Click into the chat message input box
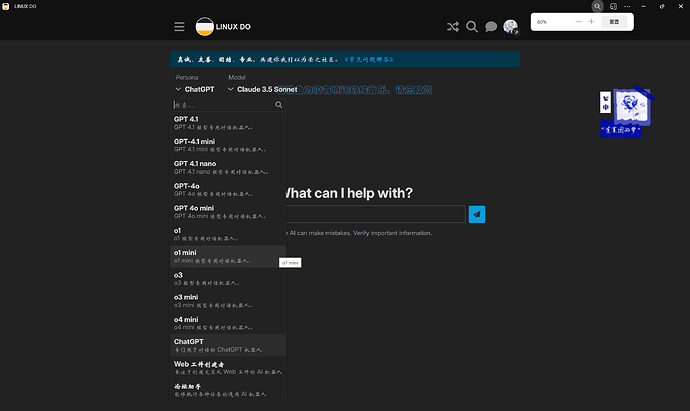Viewport: 690px width, 411px height. click(375, 214)
